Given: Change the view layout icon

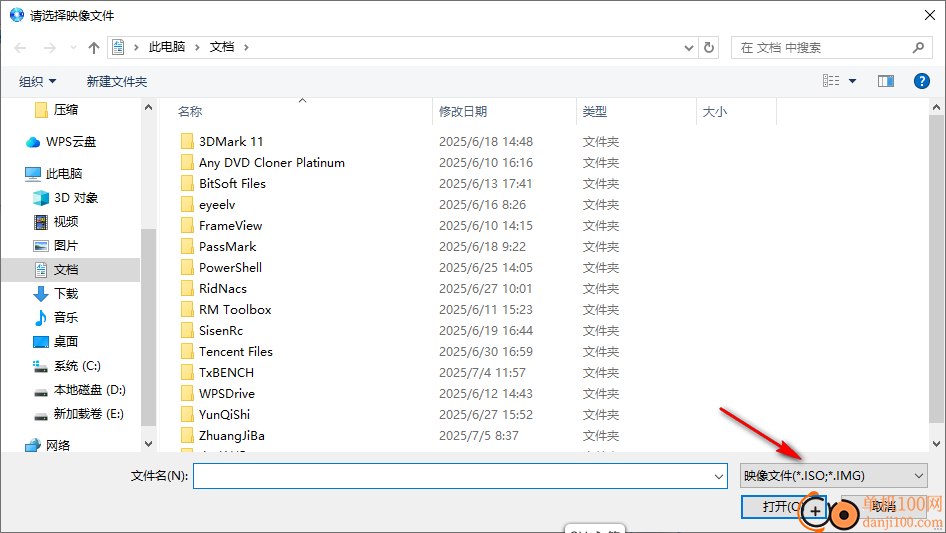Looking at the screenshot, I should 831,81.
